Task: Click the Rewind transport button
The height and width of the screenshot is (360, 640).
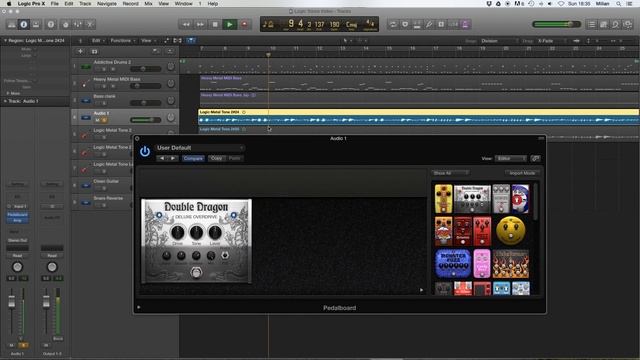Action: 186,24
